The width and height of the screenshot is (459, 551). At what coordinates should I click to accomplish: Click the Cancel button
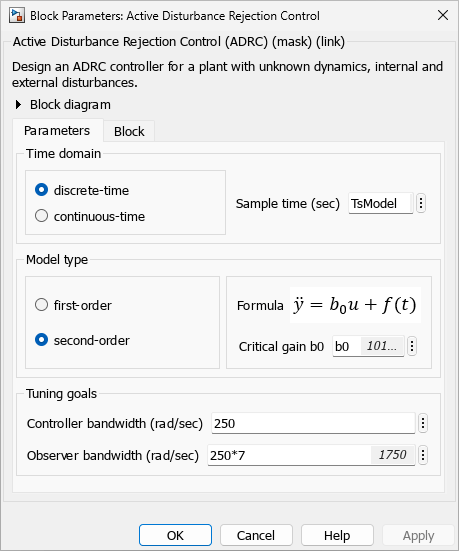(x=256, y=535)
